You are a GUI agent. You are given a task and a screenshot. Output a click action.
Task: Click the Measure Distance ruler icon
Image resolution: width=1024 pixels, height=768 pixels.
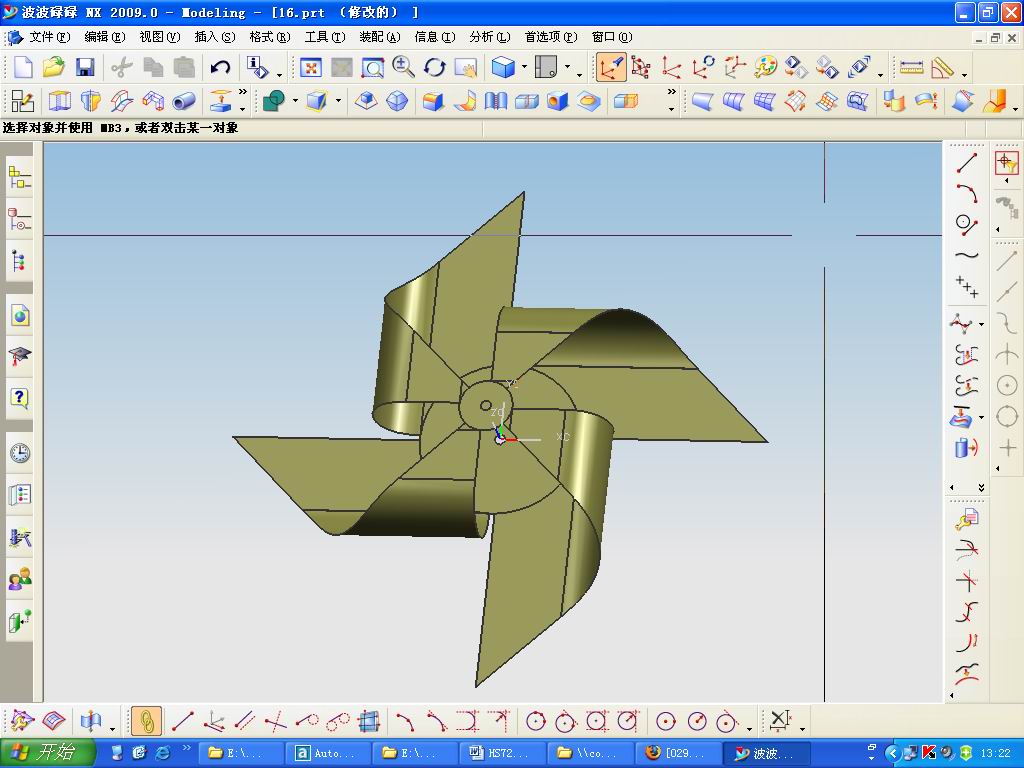(911, 67)
